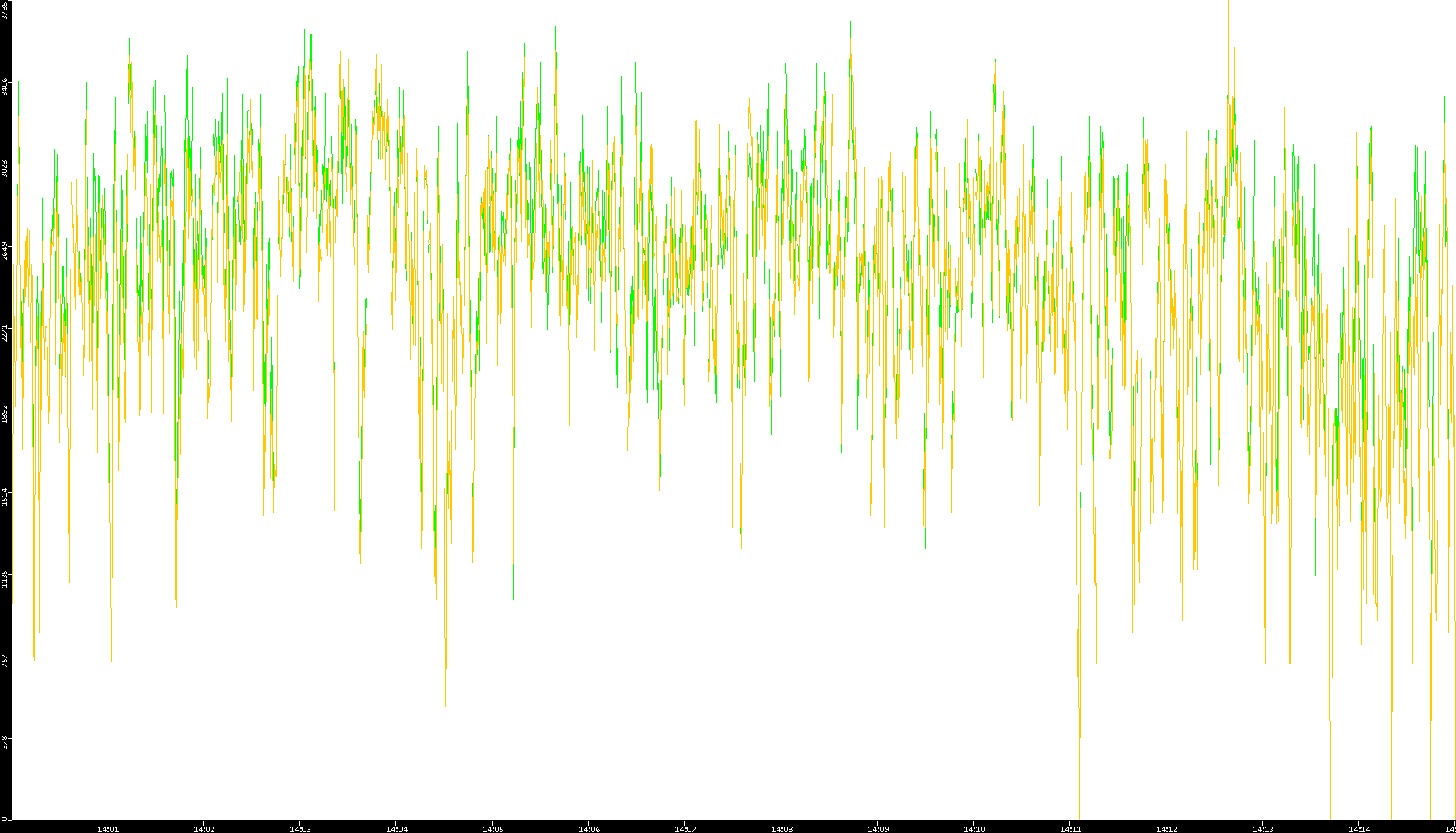Select the 14:03 time axis label
Image resolution: width=1456 pixels, height=833 pixels.
click(300, 829)
